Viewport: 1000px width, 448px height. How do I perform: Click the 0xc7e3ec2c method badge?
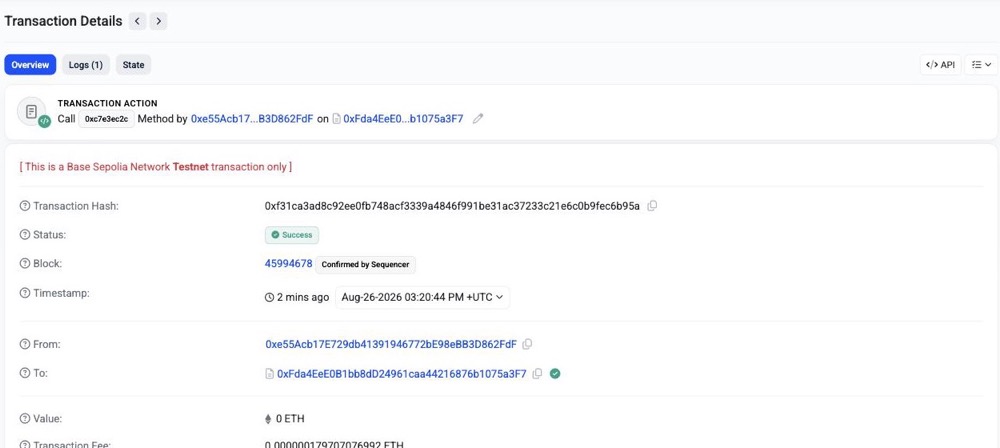(107, 119)
